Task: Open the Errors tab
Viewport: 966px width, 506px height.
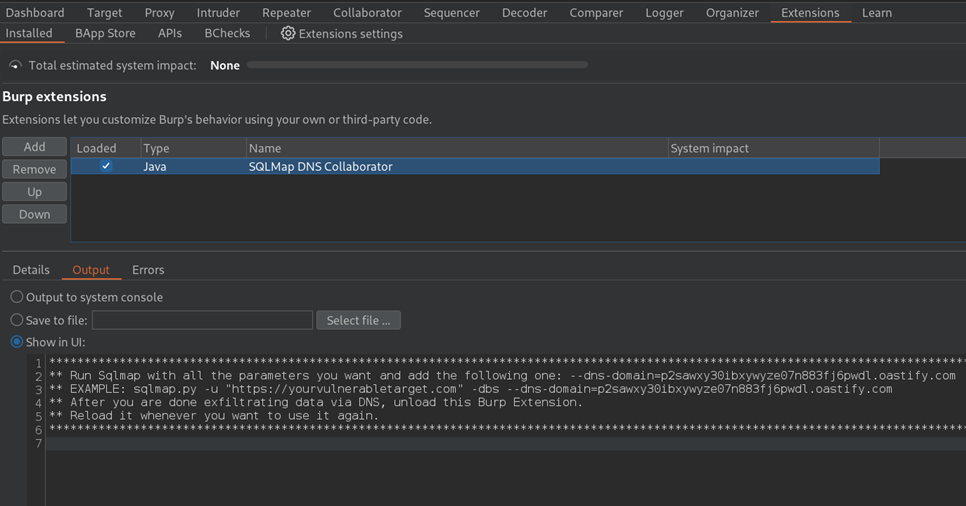Action: 148,270
